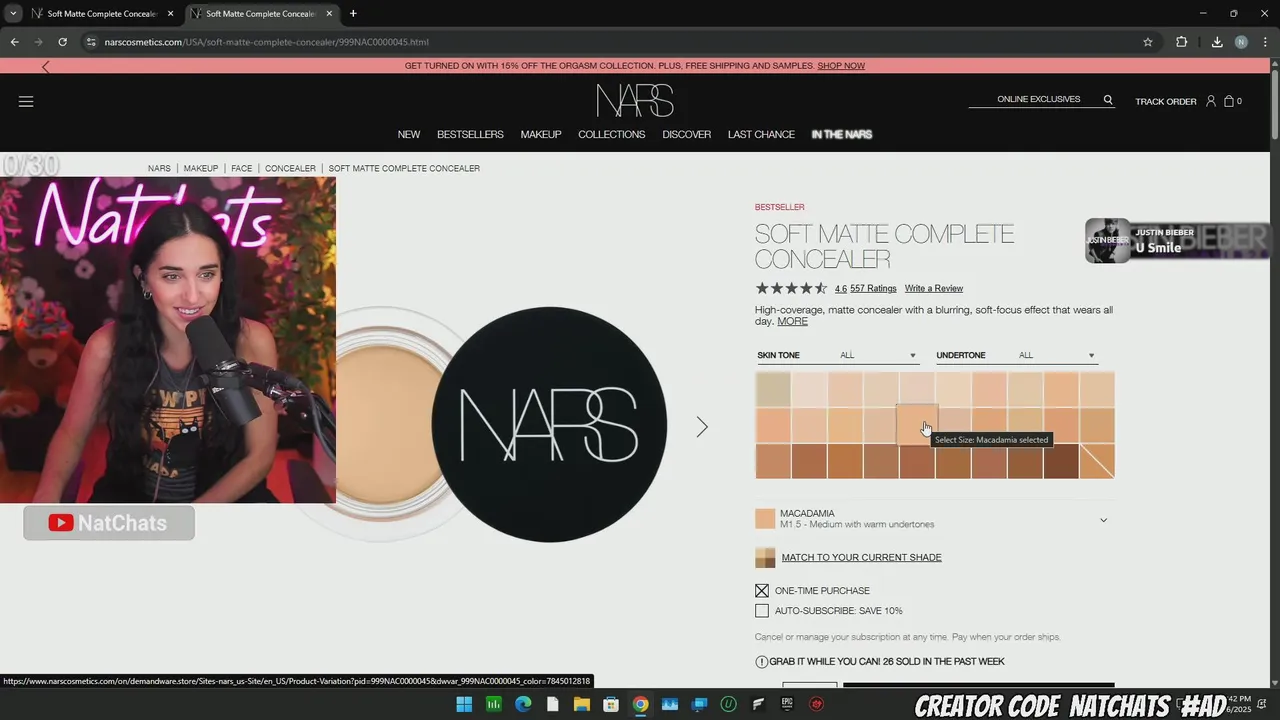Open a new browser tab
1280x720 pixels.
click(353, 14)
